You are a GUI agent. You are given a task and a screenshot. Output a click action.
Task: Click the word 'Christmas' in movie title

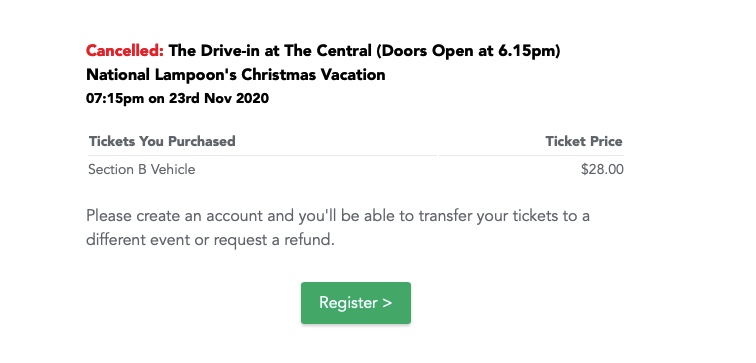tap(277, 75)
